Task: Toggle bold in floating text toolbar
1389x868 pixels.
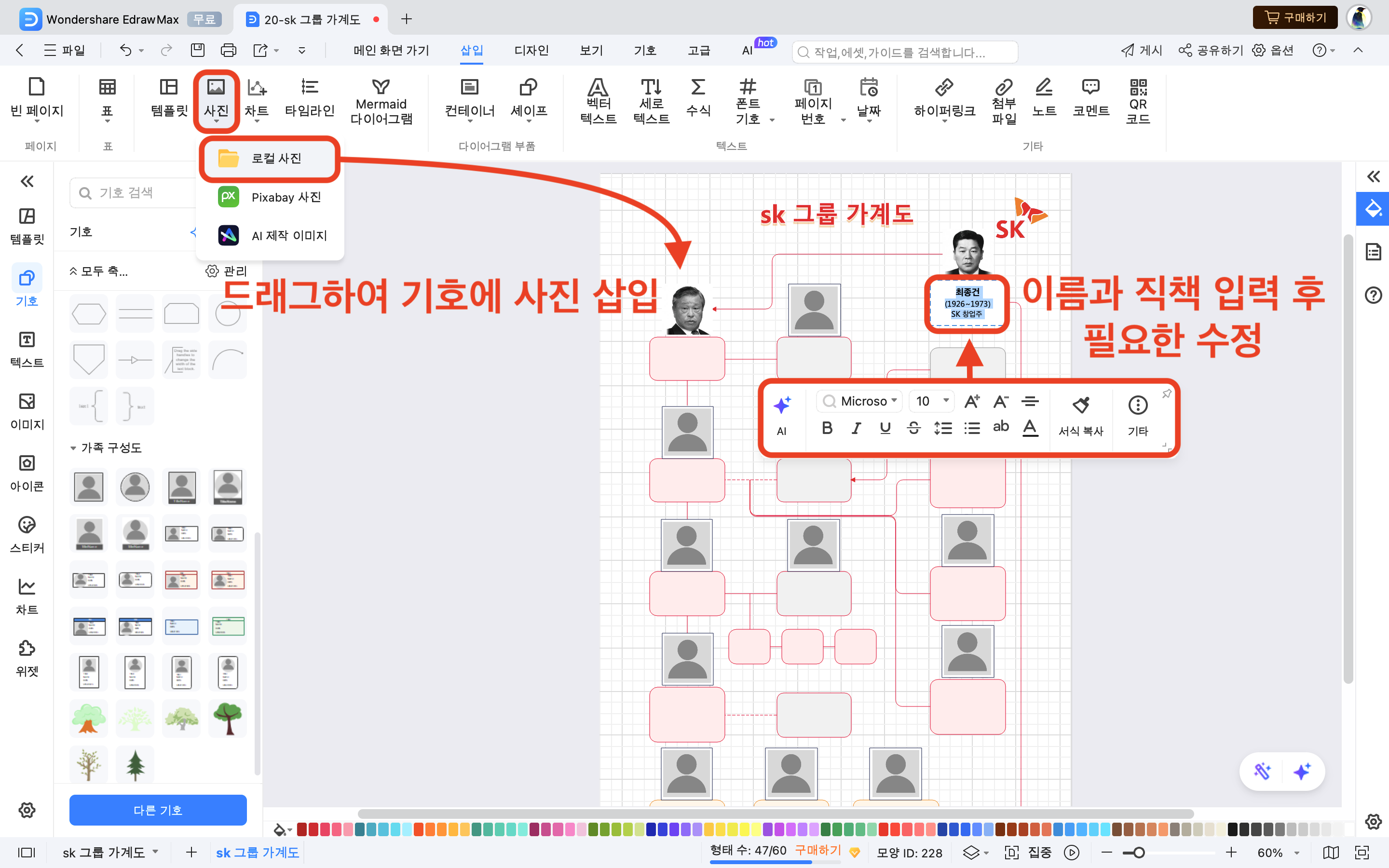Action: (x=827, y=428)
